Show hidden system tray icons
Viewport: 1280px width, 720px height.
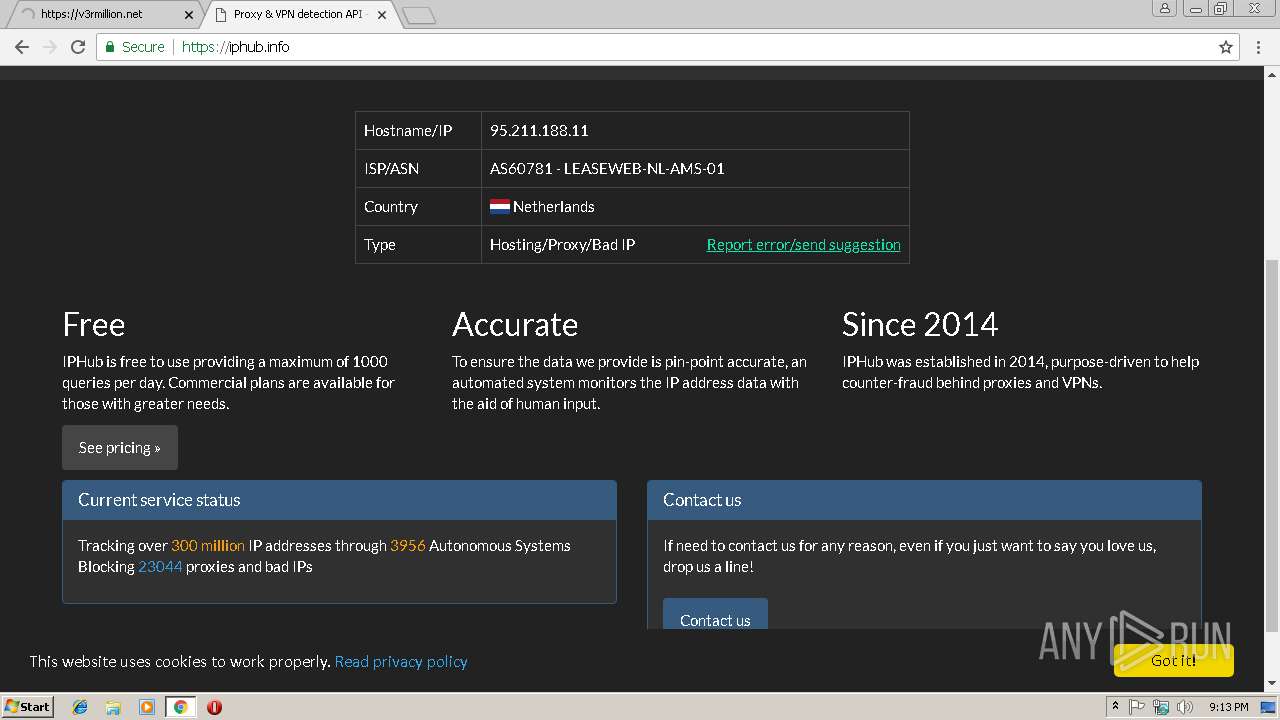(x=1116, y=707)
